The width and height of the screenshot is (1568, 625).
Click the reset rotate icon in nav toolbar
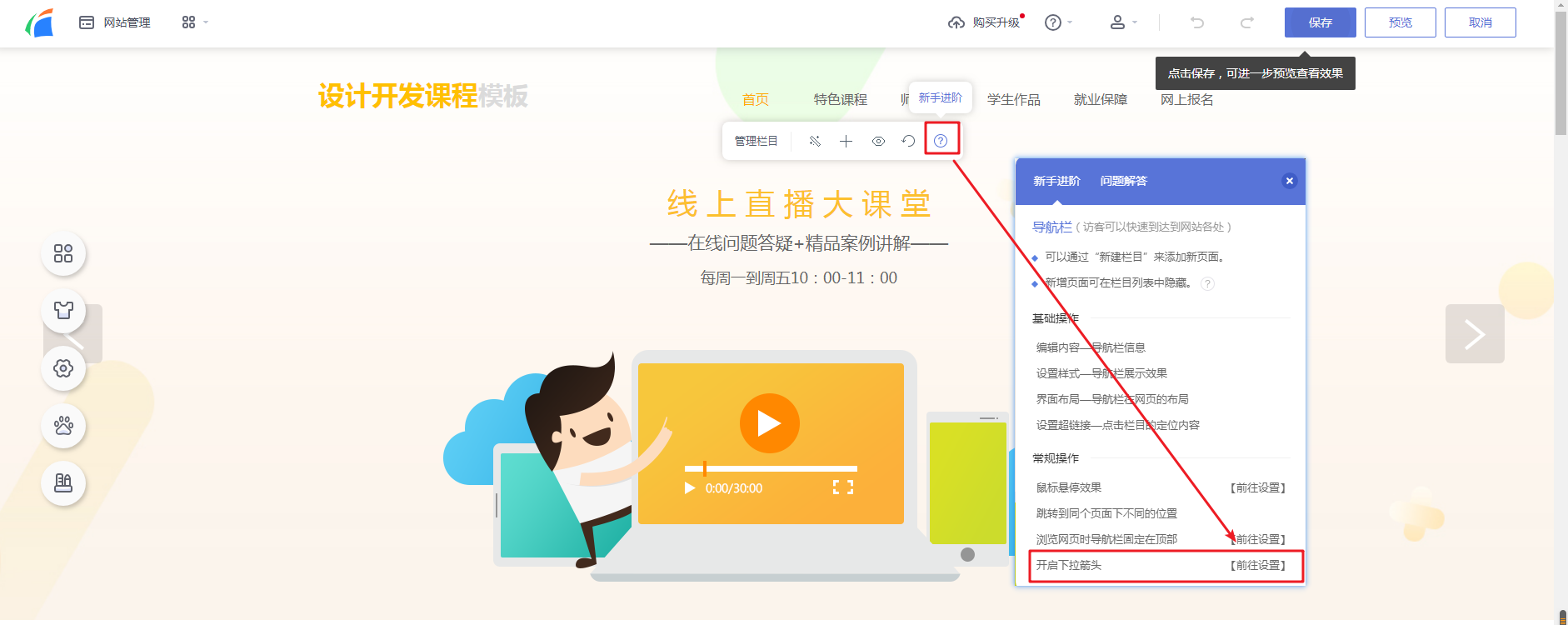click(x=909, y=141)
